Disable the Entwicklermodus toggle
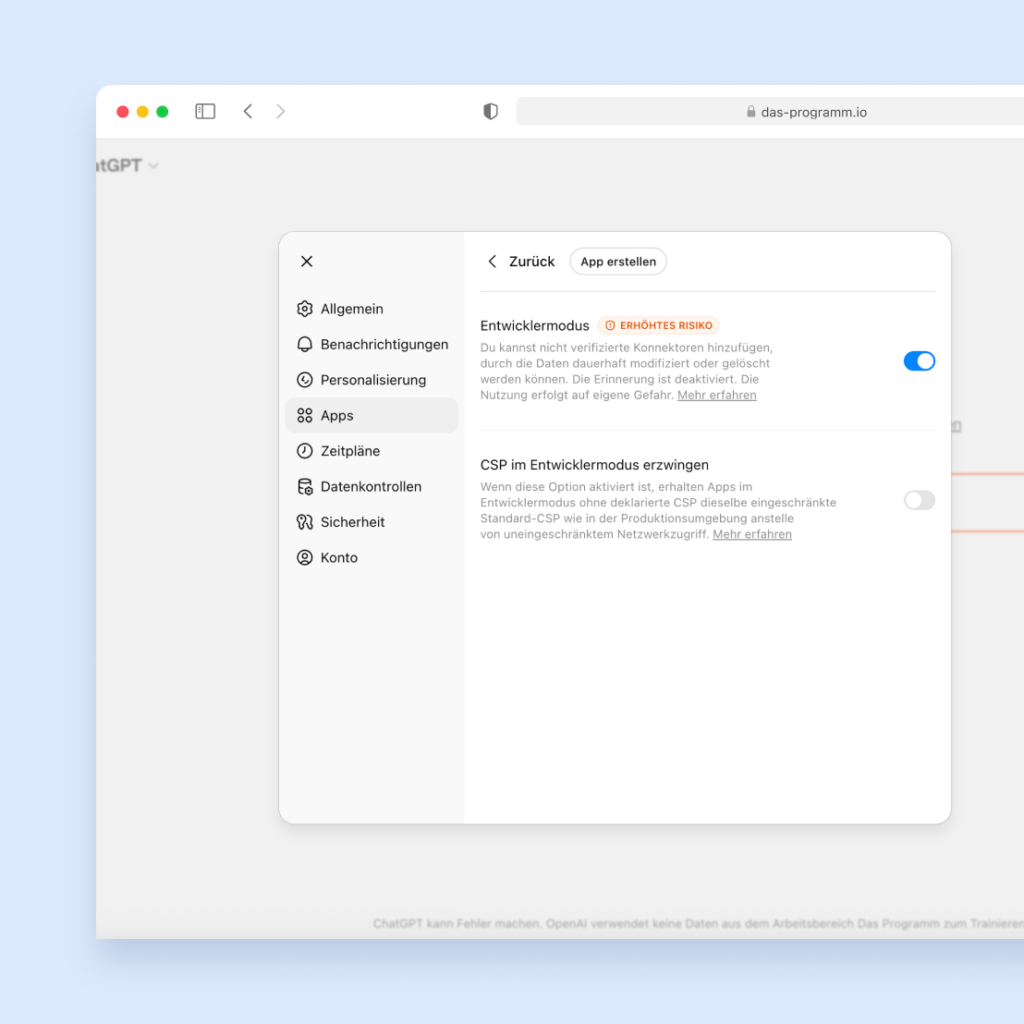Viewport: 1024px width, 1024px height. coord(919,361)
